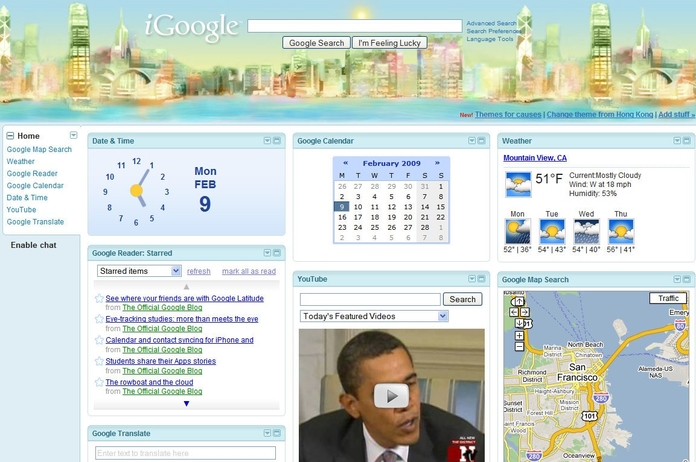
Task: Click 'mark all as read' in Reader
Action: [x=249, y=271]
